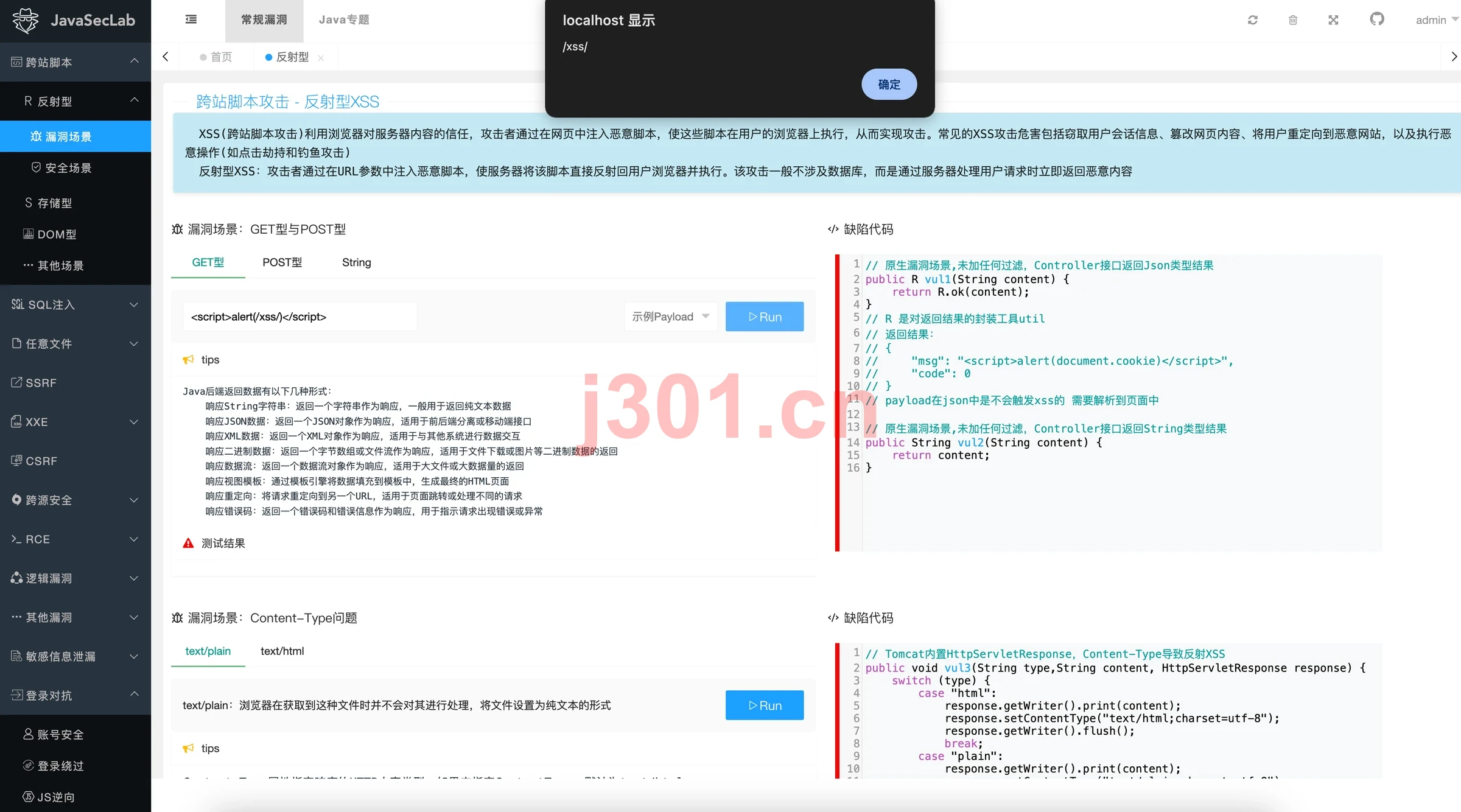Switch to the Java专题 top tab
Screen dimensions: 1461x812
(344, 21)
